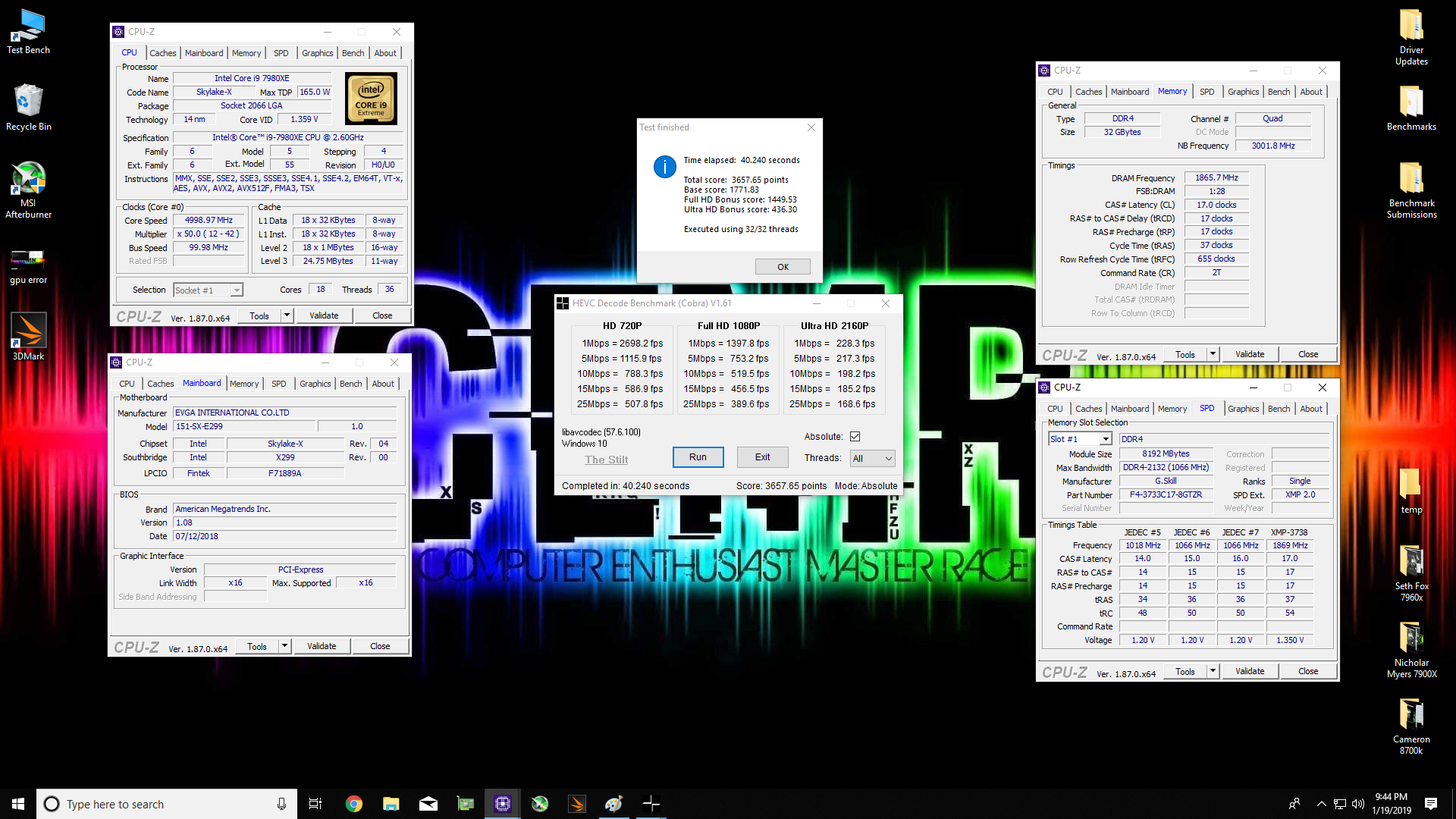
Task: Open File Explorer from the taskbar
Action: [x=391, y=804]
